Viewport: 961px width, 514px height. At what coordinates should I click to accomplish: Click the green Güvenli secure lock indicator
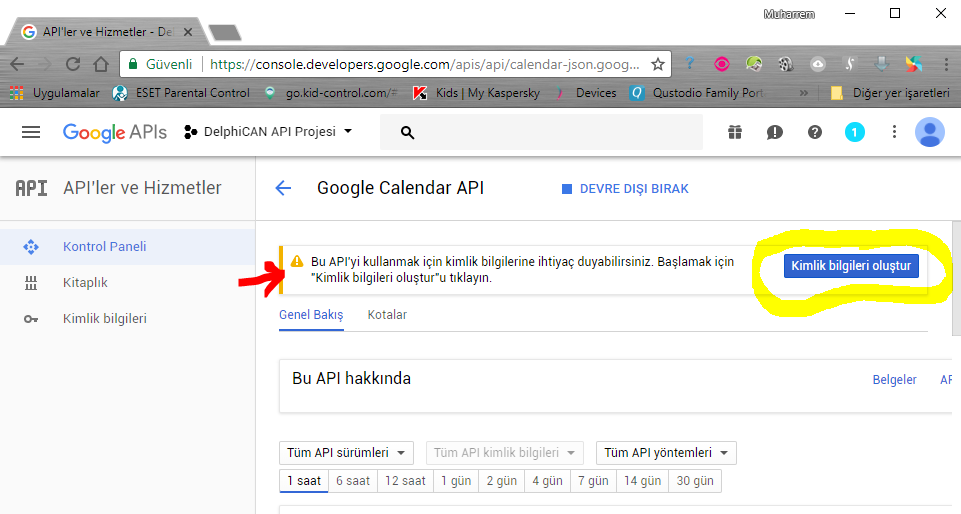[x=161, y=64]
